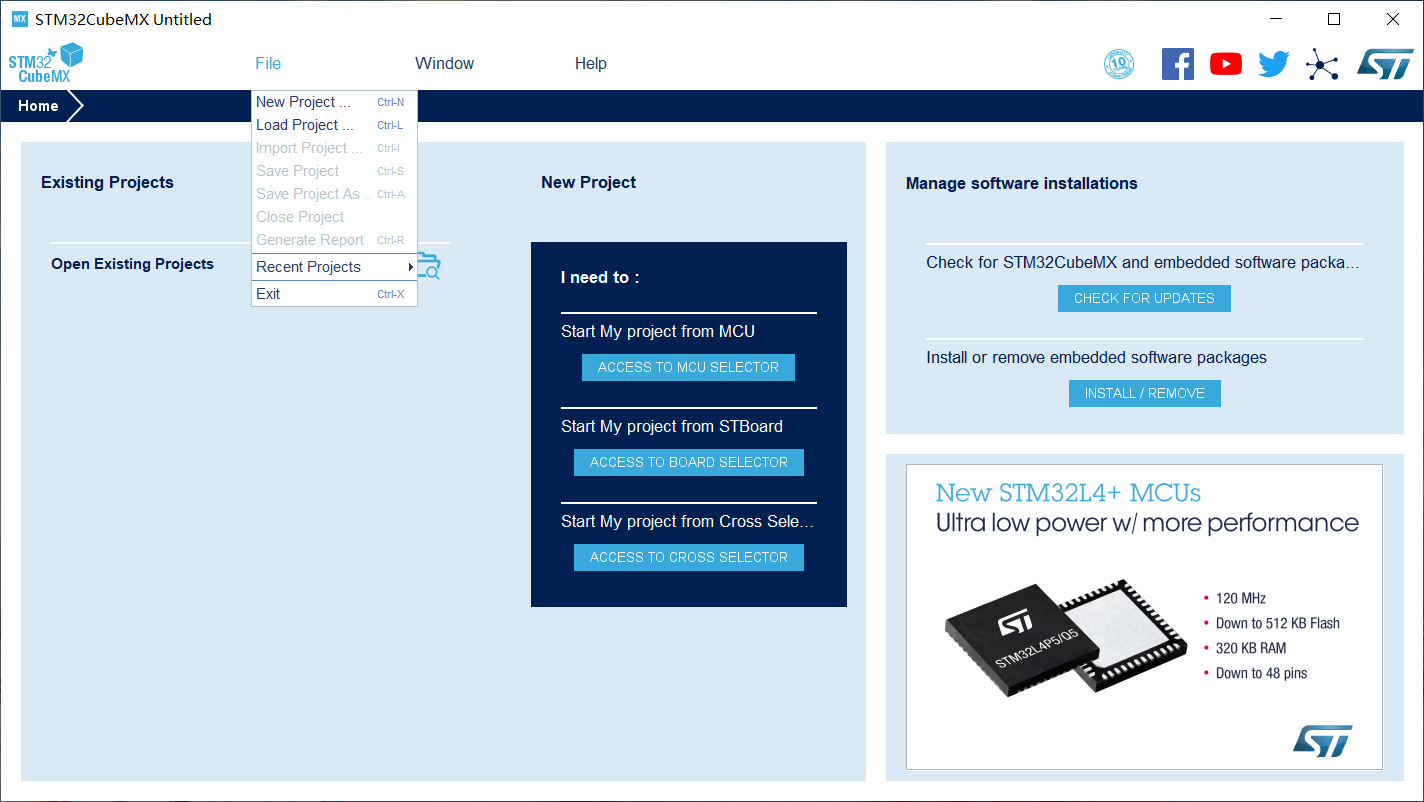Click 'Down to 512 KB Flash' bullet

pos(1277,623)
